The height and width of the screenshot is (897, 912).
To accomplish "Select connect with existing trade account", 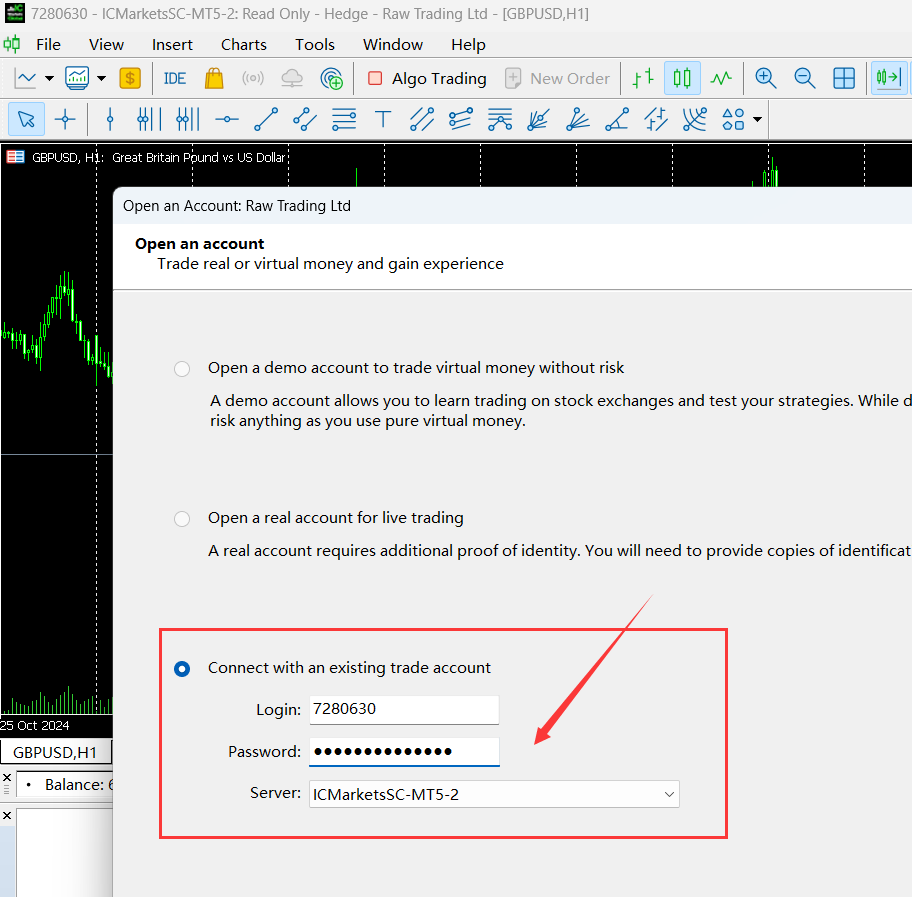I will click(x=182, y=669).
